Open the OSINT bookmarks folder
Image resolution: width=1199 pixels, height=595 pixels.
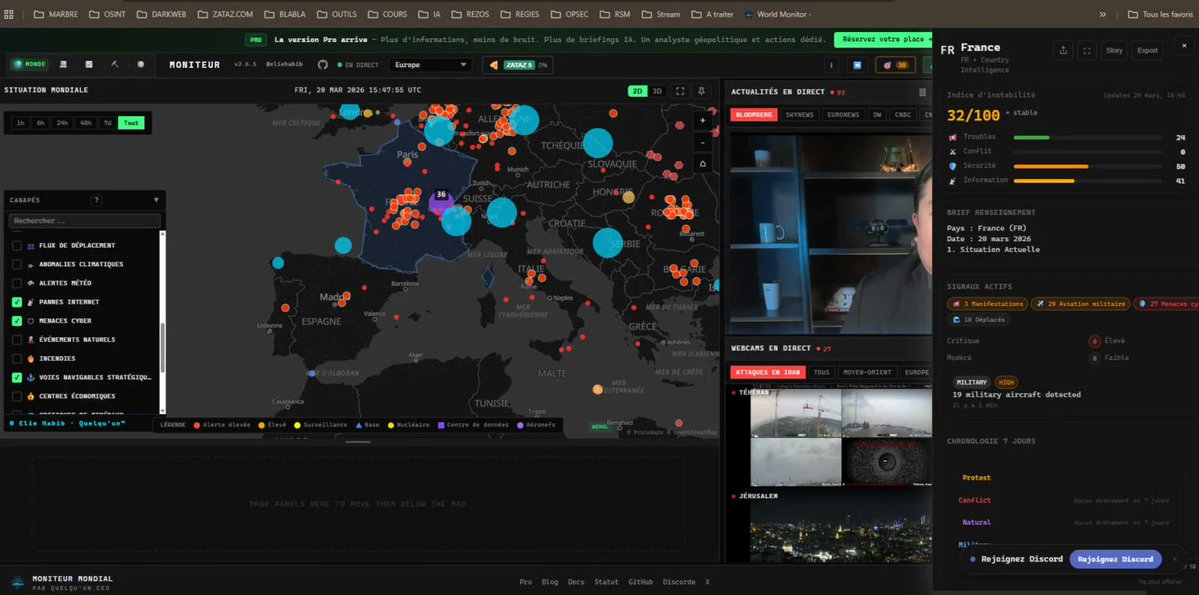coord(107,14)
